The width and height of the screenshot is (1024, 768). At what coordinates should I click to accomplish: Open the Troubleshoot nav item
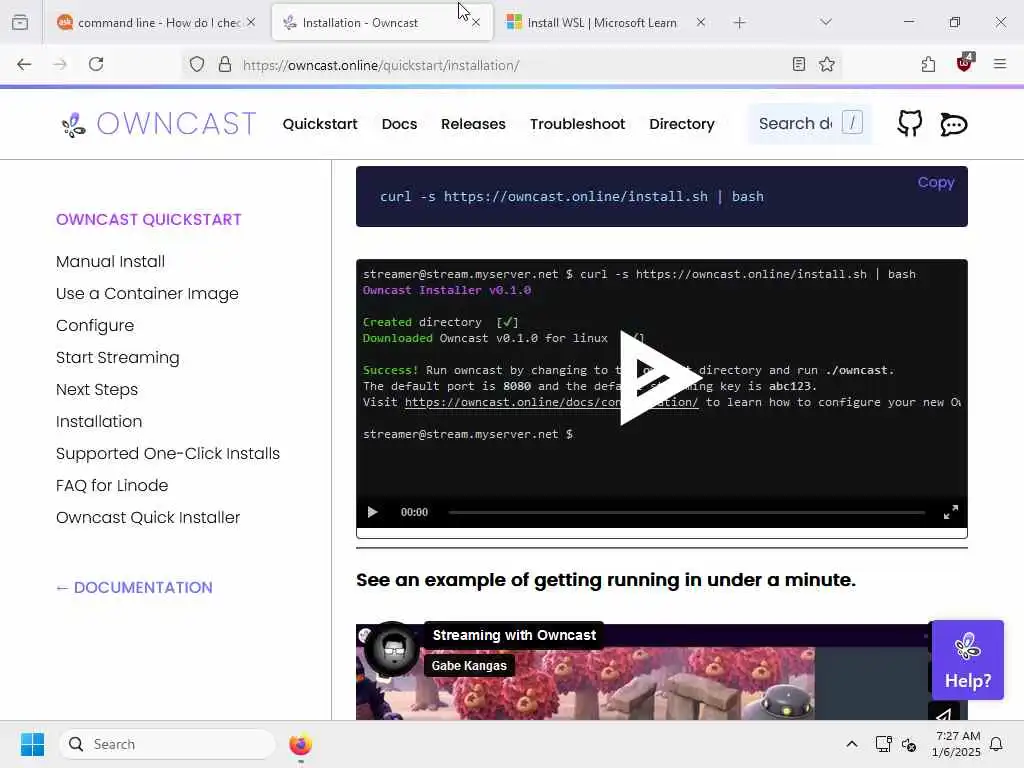pos(577,124)
